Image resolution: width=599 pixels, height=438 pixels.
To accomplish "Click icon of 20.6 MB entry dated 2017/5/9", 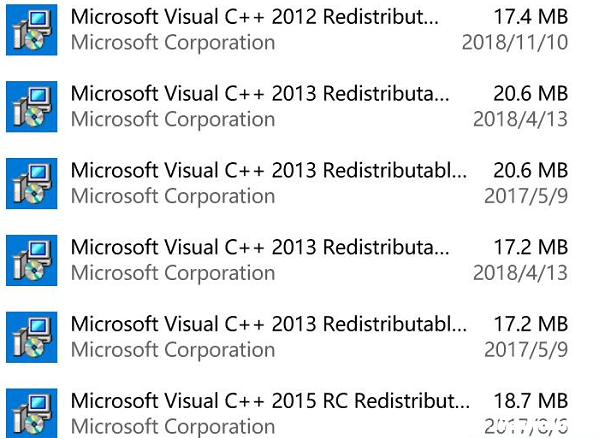I will coord(32,184).
